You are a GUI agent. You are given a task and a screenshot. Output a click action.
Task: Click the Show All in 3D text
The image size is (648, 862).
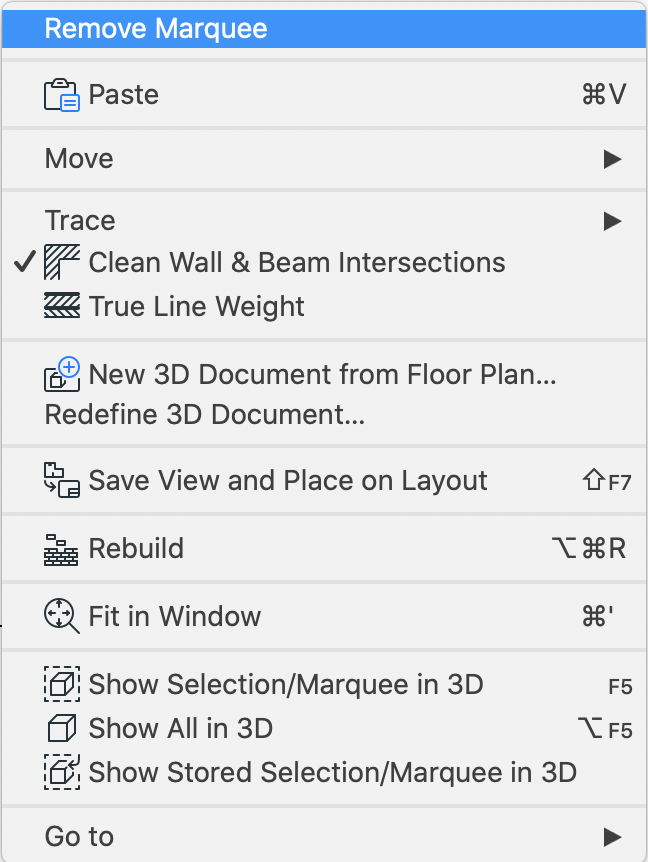coord(181,728)
